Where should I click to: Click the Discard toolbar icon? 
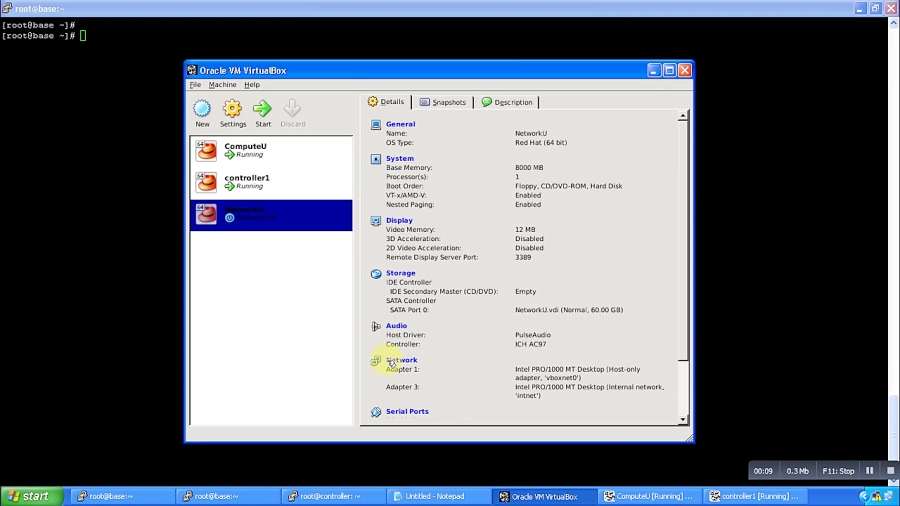coord(293,113)
